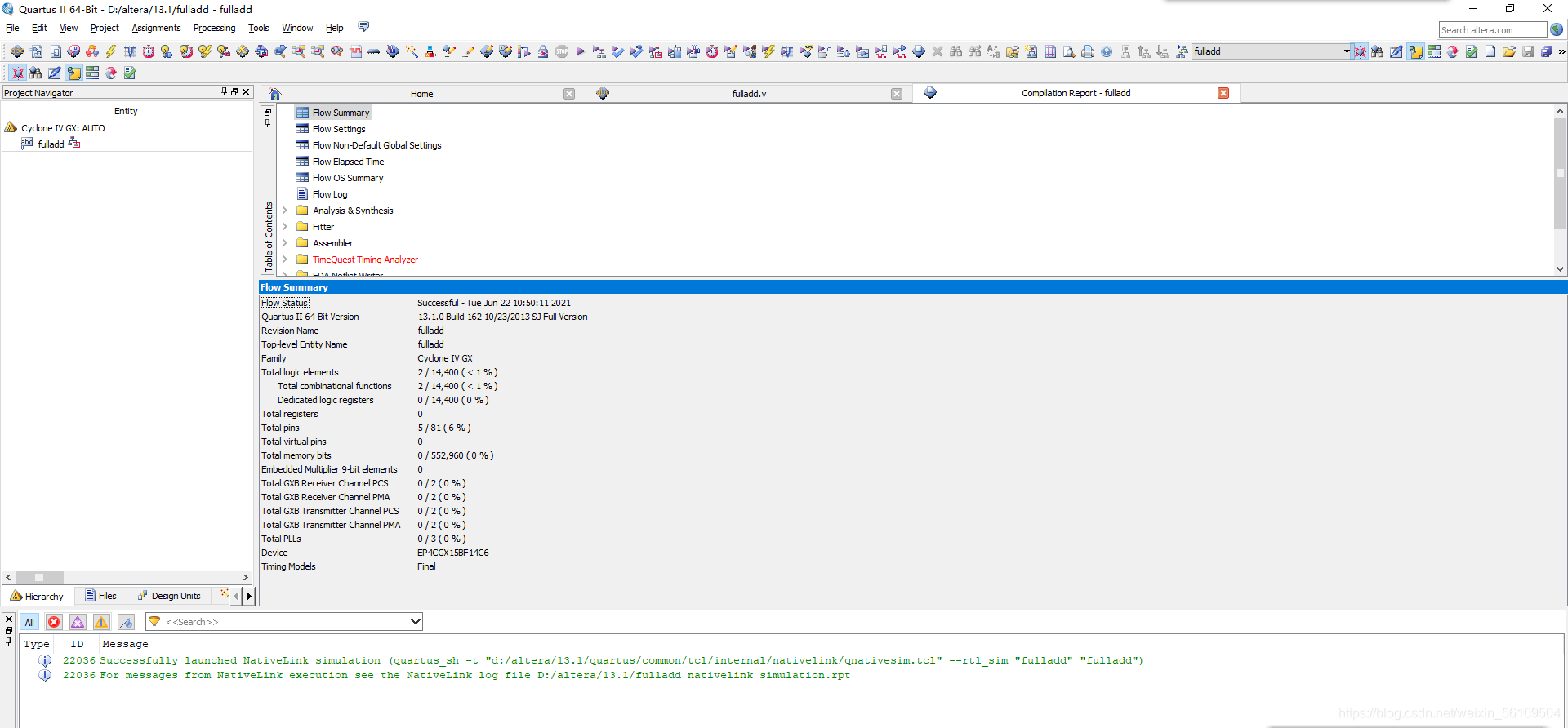The height and width of the screenshot is (728, 1568).
Task: Click the new blank file icon
Action: [1490, 51]
